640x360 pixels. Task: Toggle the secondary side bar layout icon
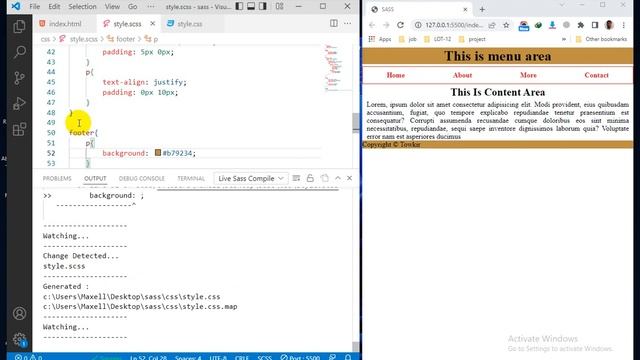click(263, 6)
